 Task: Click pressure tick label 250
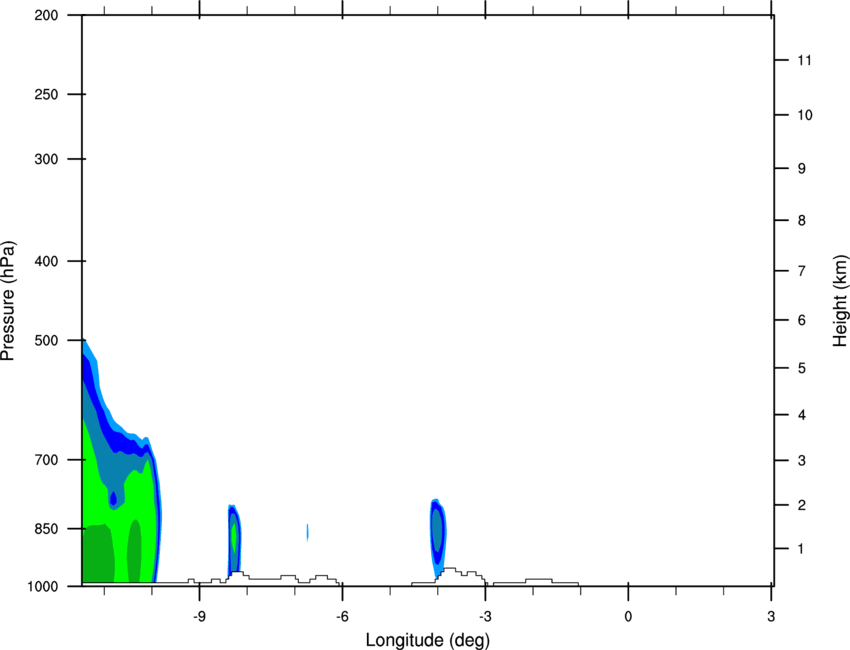(46, 94)
